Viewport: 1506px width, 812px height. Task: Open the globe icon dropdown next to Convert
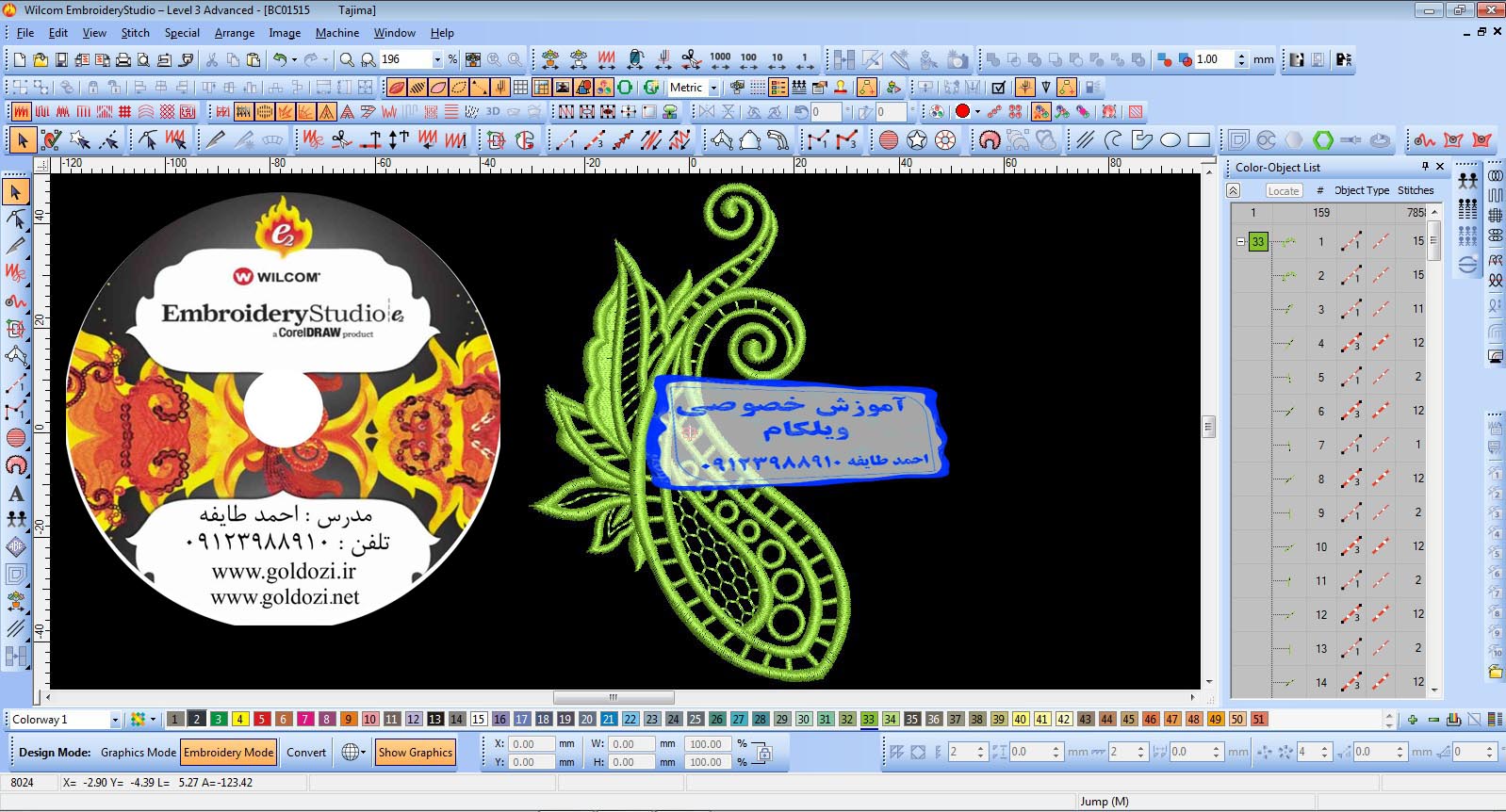(x=363, y=752)
